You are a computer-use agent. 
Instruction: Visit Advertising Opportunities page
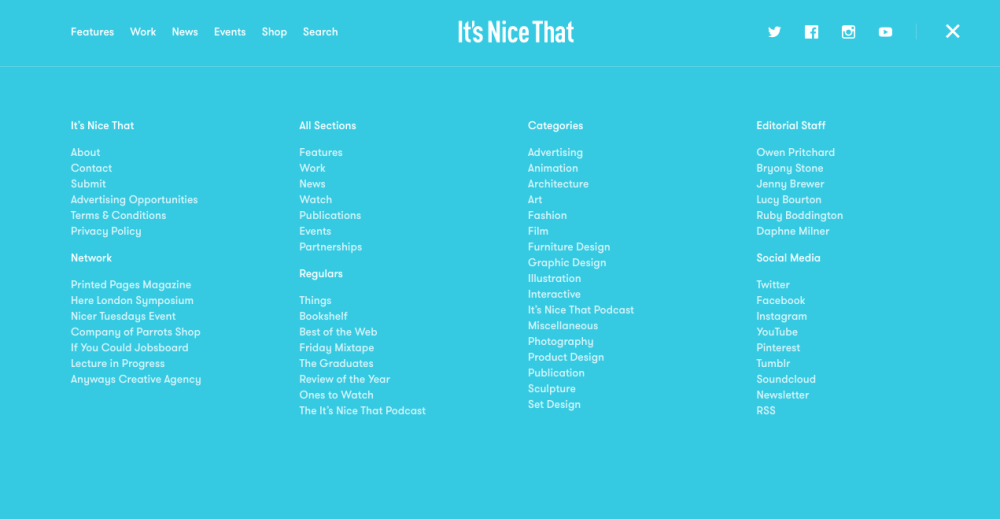tap(134, 200)
